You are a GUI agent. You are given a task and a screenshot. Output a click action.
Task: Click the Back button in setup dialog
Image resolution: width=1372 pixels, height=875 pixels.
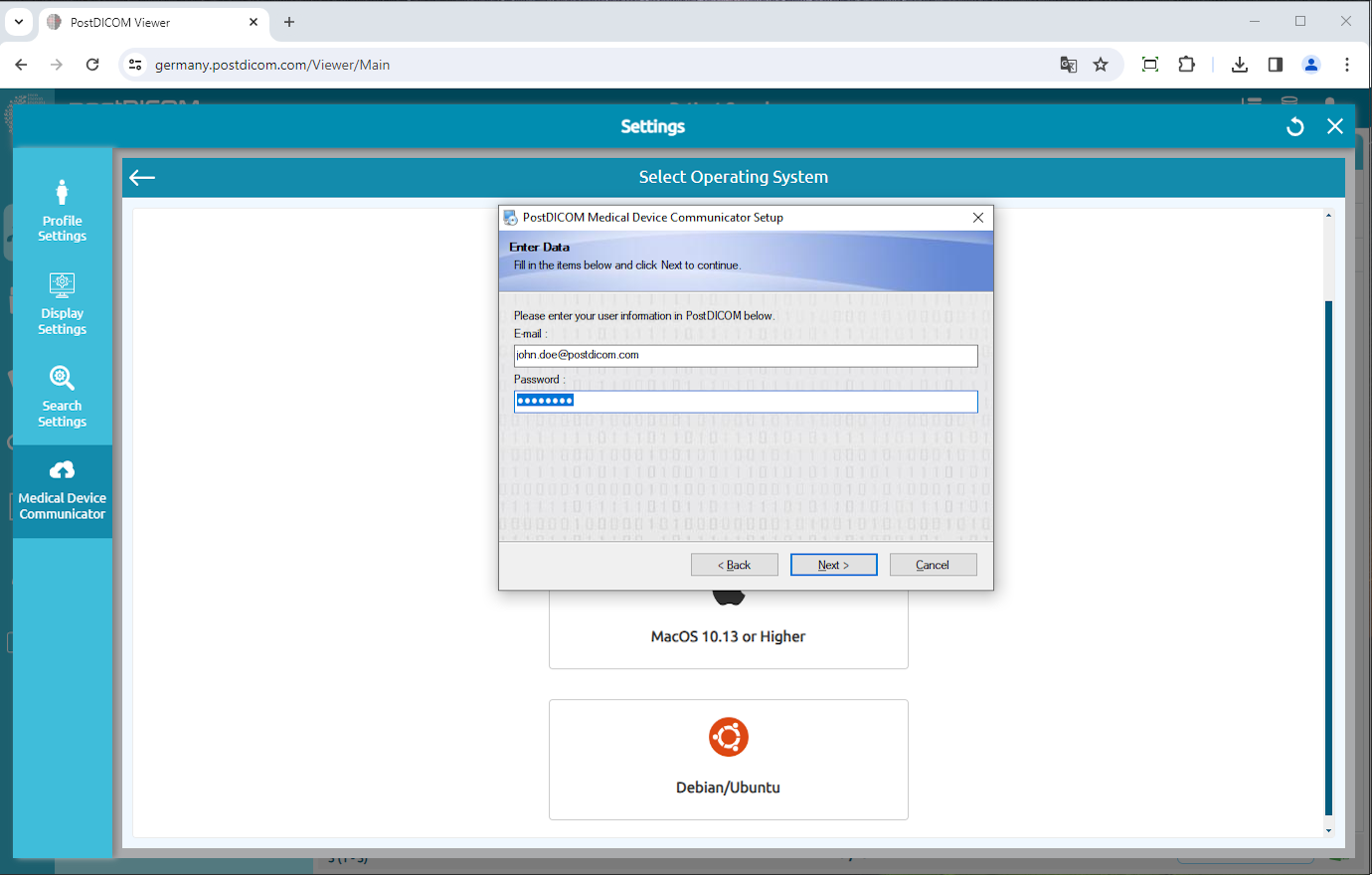(x=734, y=565)
